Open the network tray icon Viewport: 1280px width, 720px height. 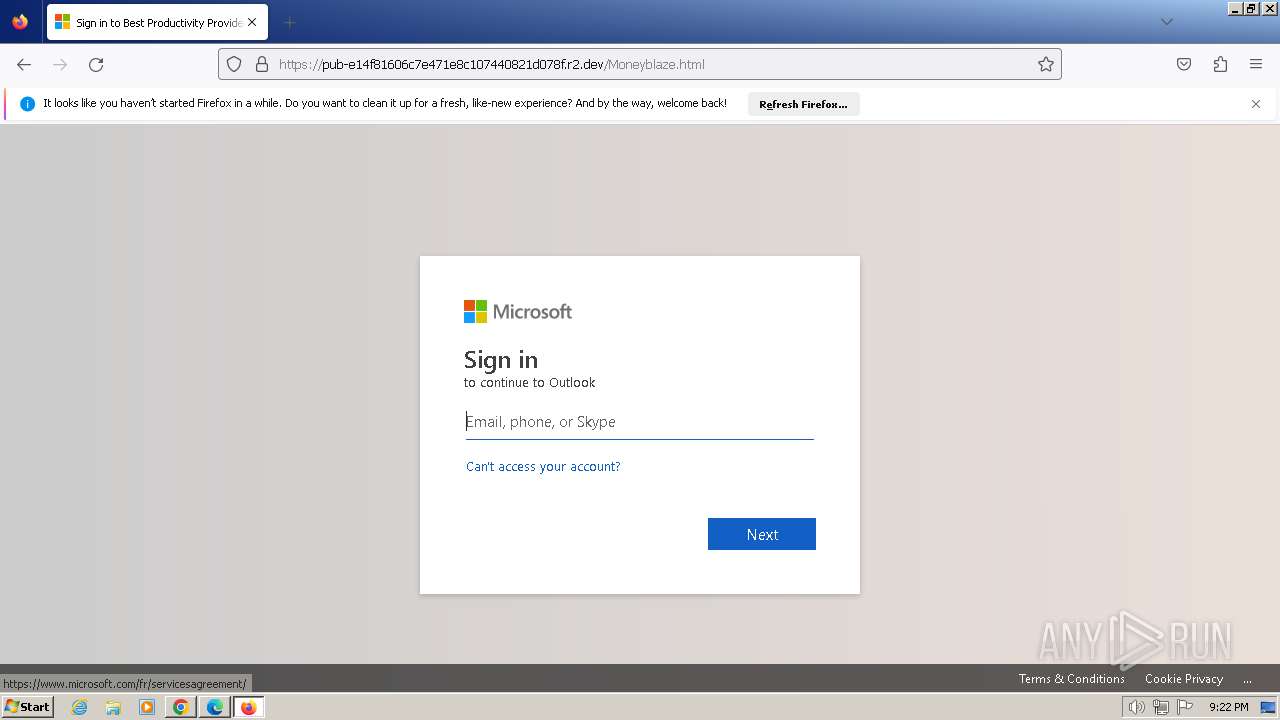[1161, 707]
